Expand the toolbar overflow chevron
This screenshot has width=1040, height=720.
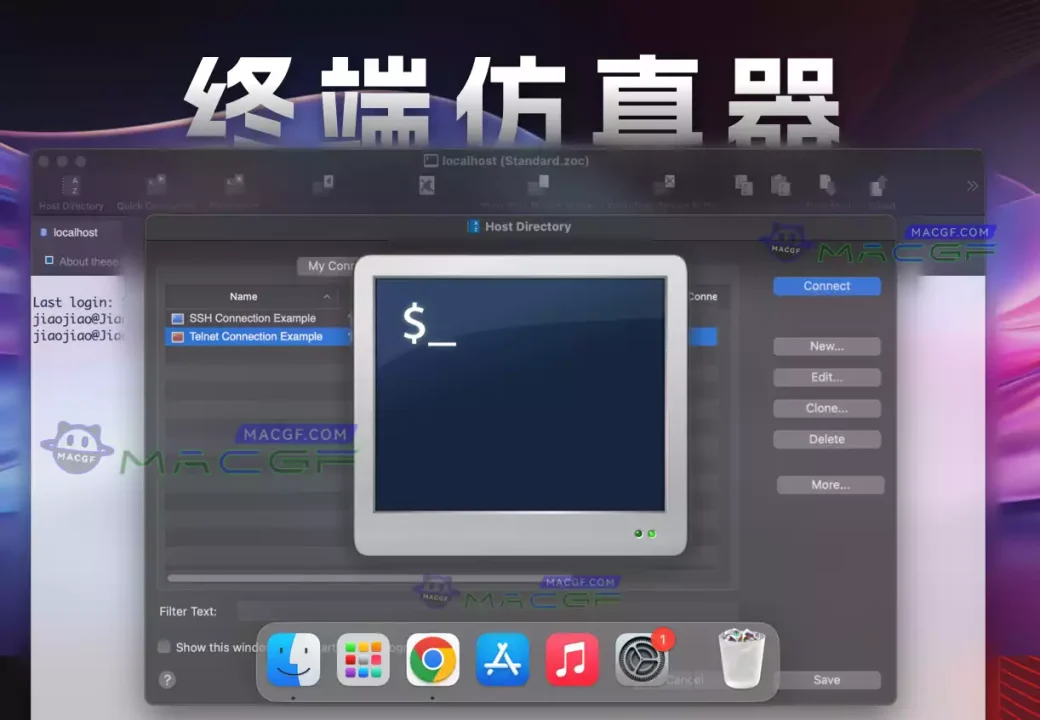tap(971, 185)
